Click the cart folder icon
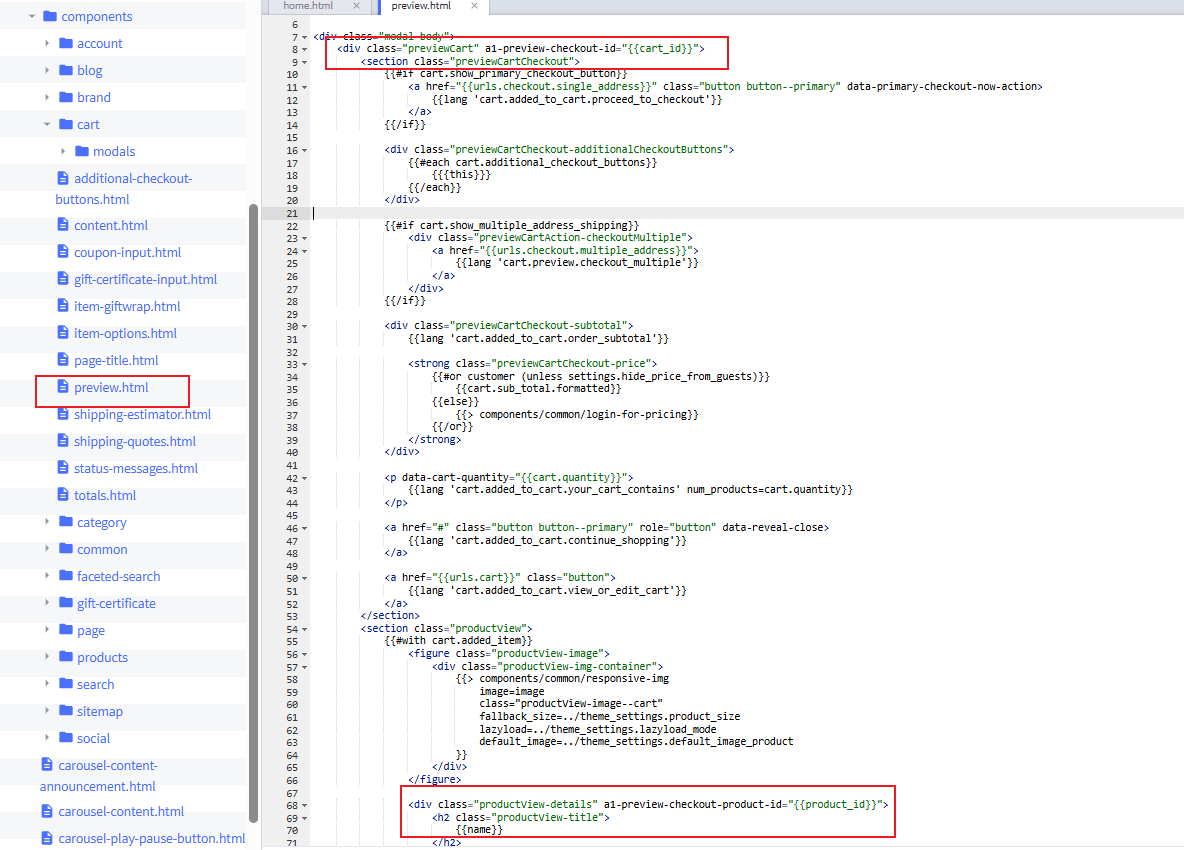 (66, 125)
